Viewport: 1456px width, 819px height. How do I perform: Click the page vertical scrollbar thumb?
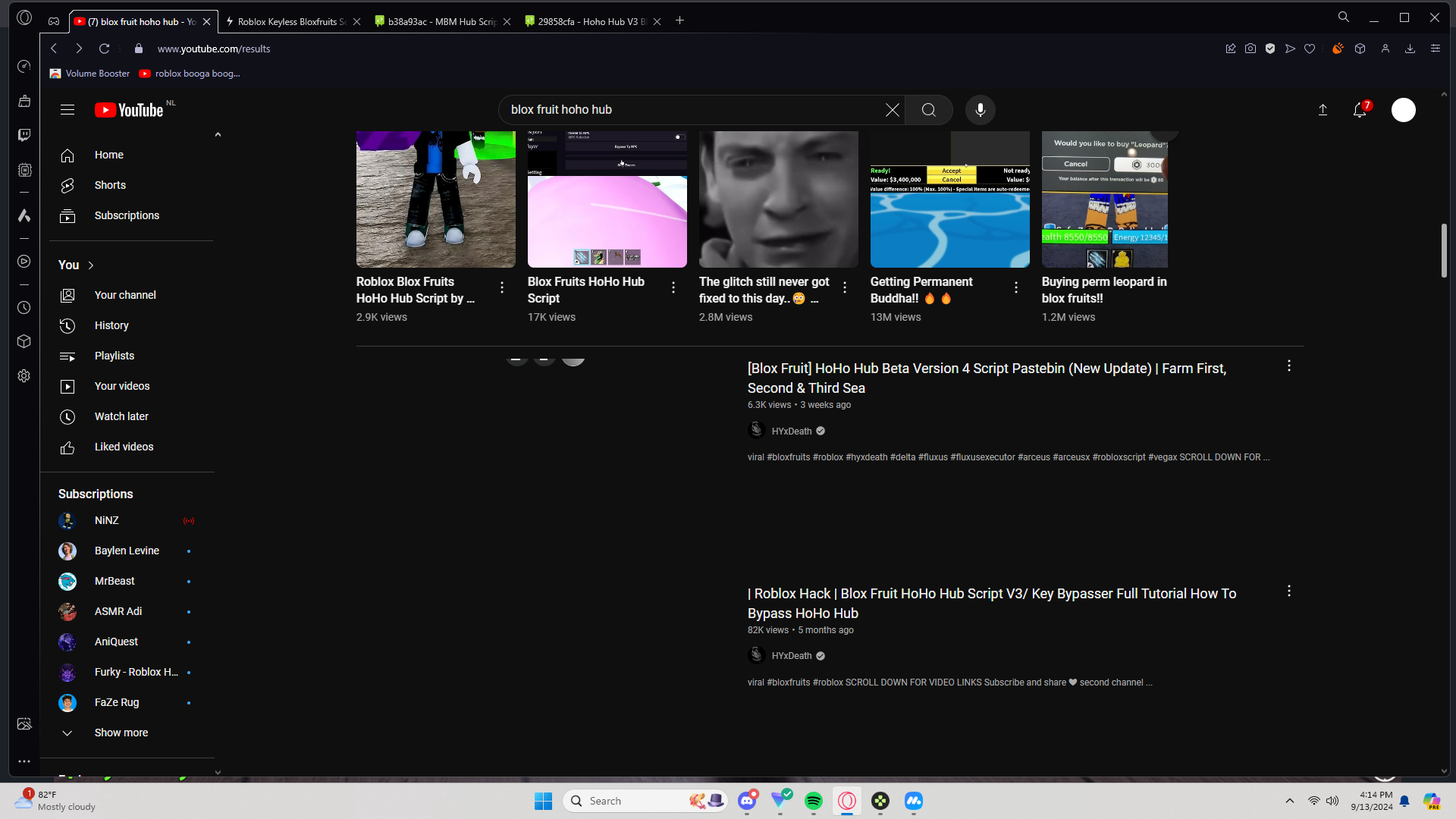(x=1444, y=250)
